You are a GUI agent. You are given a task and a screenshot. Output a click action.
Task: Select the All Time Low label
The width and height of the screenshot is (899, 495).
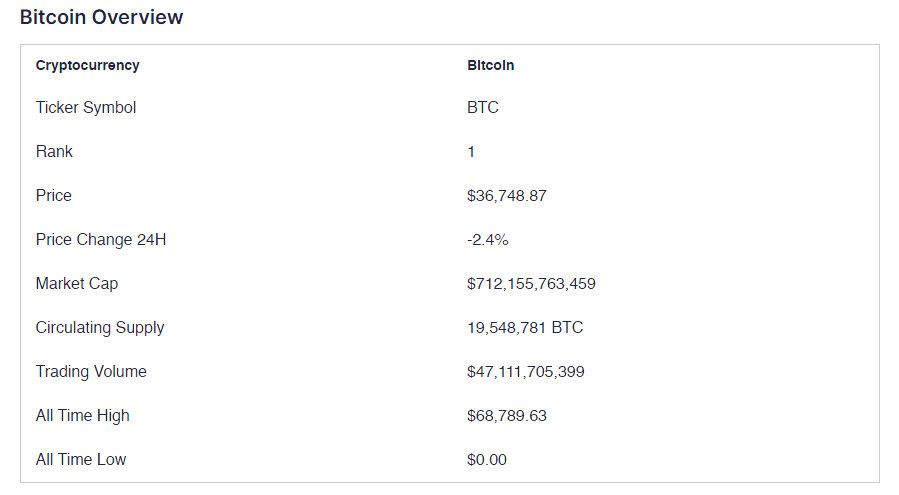[x=81, y=460]
